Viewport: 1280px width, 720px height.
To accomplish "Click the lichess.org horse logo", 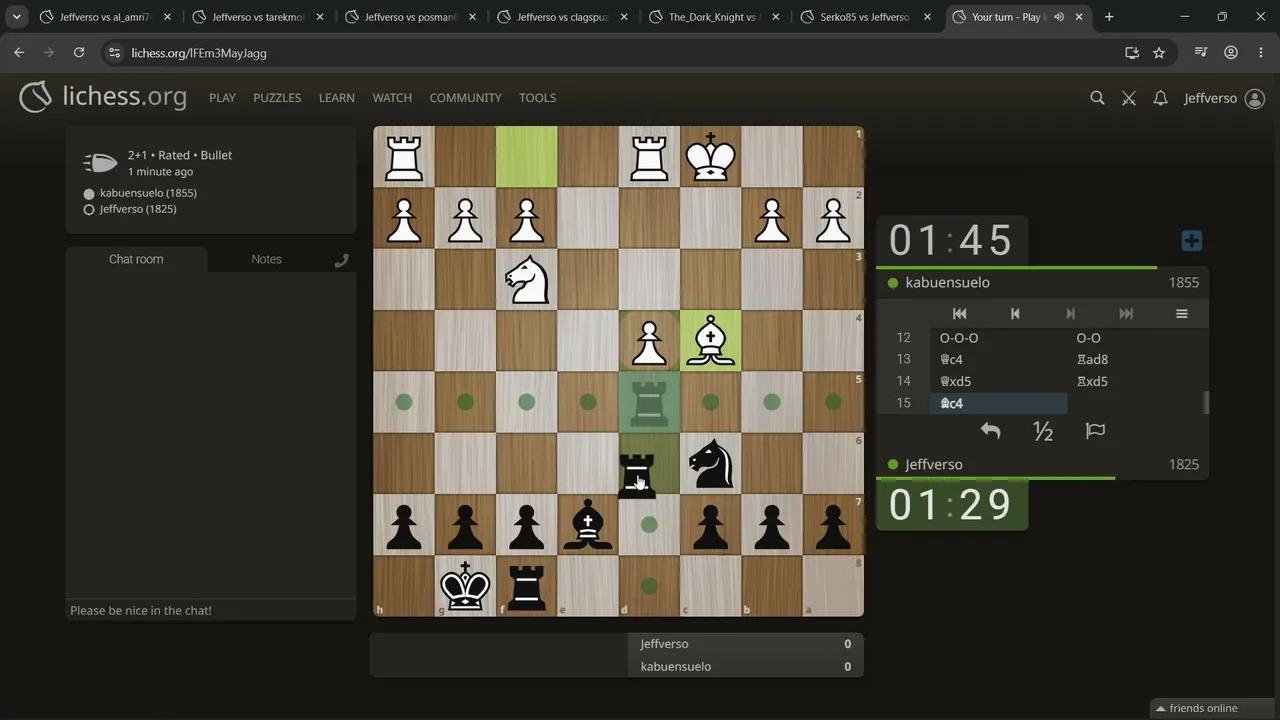I will pyautogui.click(x=35, y=97).
